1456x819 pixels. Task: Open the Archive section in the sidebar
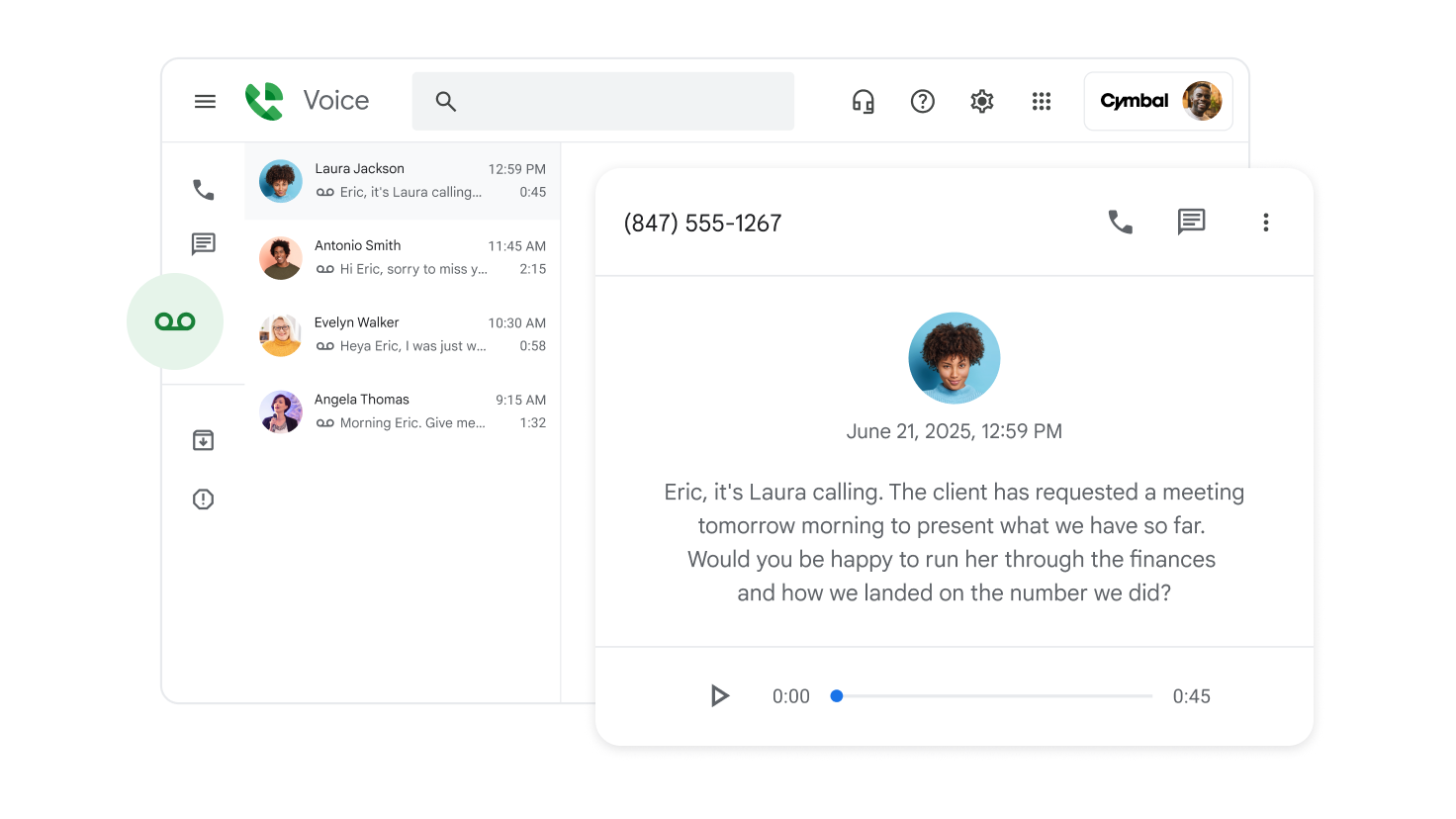coord(203,439)
